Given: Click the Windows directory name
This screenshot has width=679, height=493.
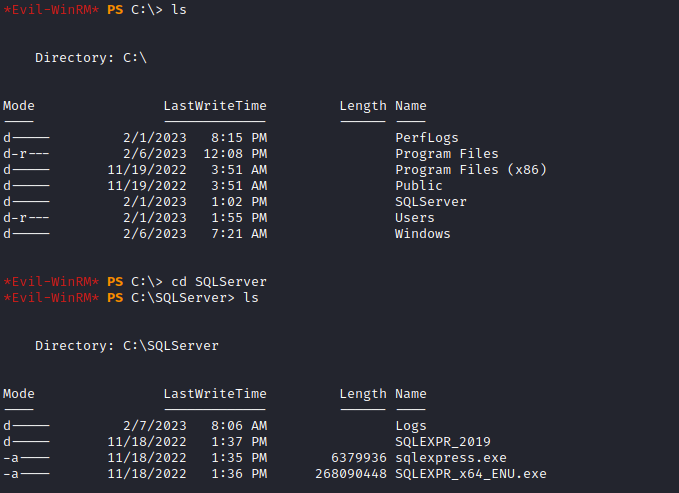Looking at the screenshot, I should click(423, 234).
